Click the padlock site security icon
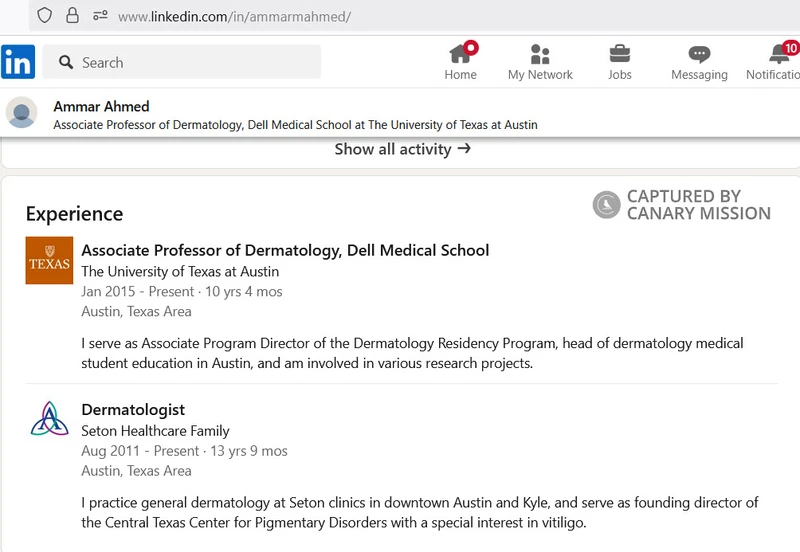The height and width of the screenshot is (552, 800). [x=72, y=15]
